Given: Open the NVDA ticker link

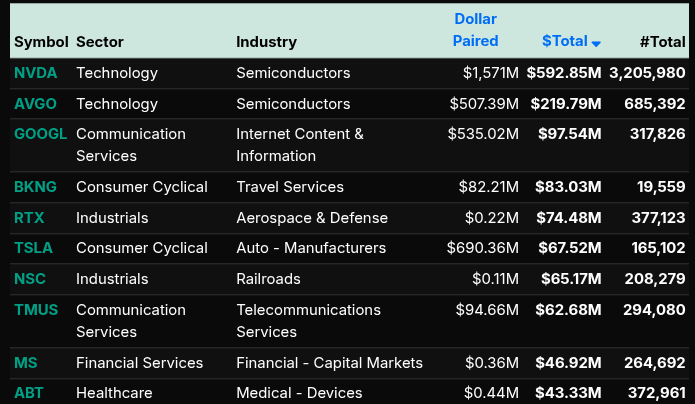Looking at the screenshot, I should (x=35, y=73).
